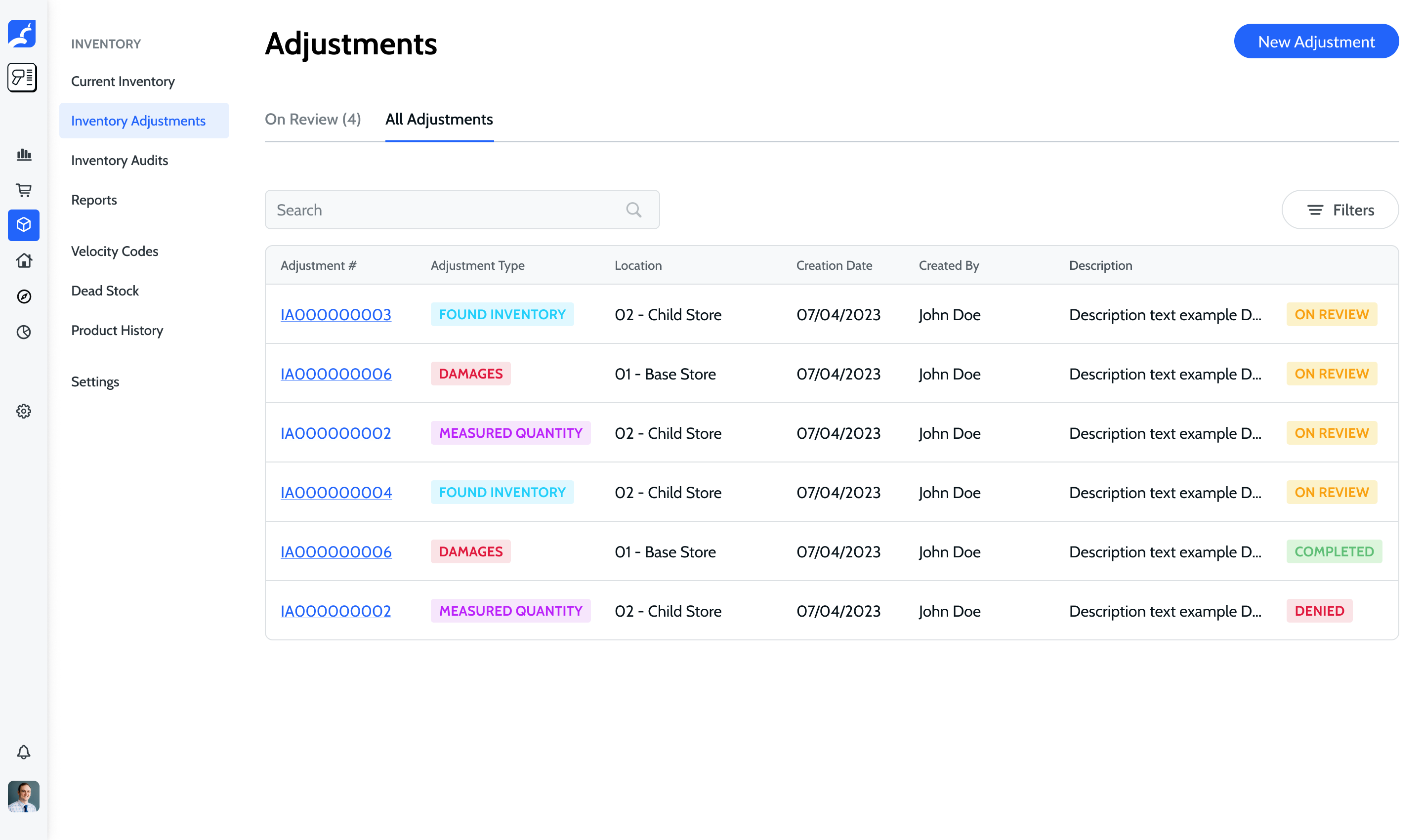The image size is (1423, 840).
Task: Open the gear settings sidebar icon
Action: [x=24, y=411]
